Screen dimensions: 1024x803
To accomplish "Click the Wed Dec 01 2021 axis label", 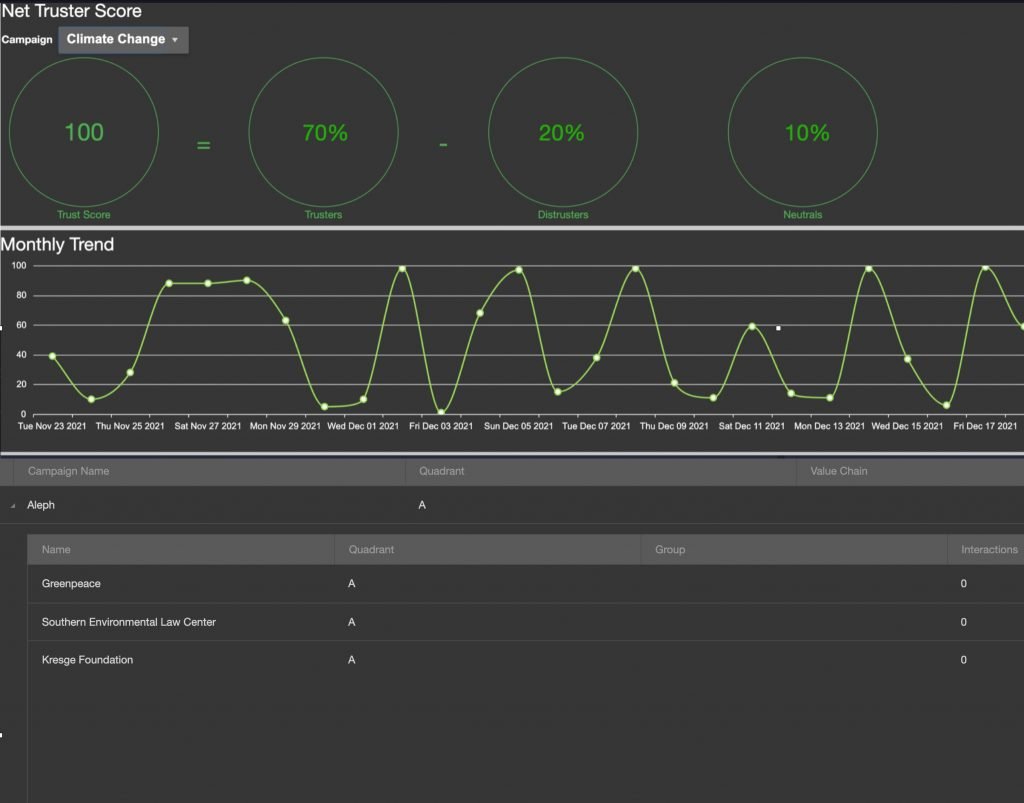I will (363, 426).
